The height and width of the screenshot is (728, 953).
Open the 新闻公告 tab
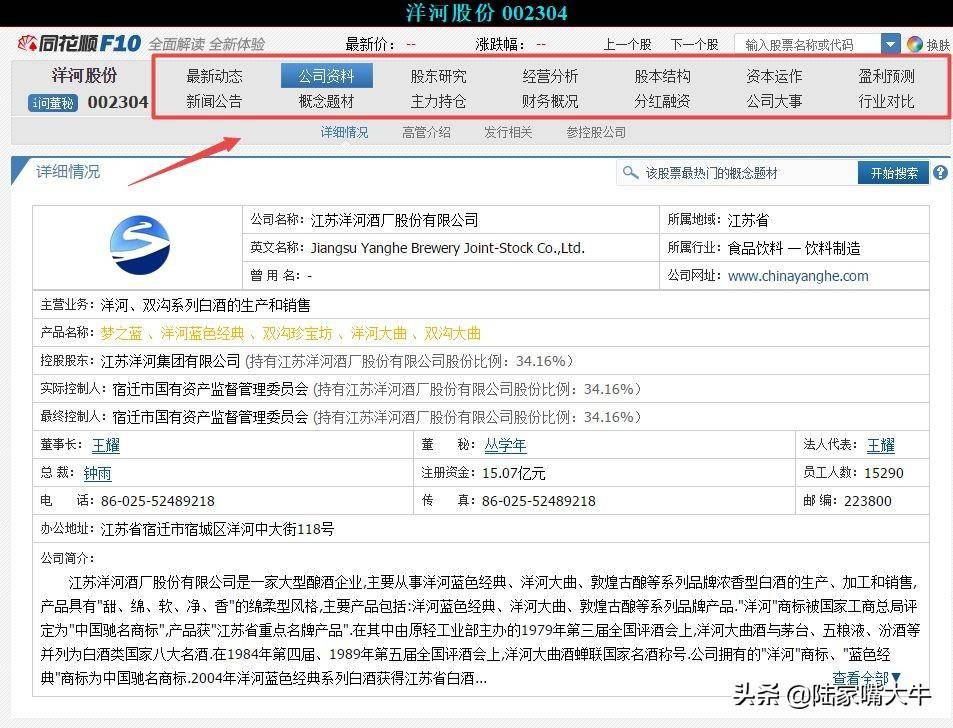[x=214, y=101]
